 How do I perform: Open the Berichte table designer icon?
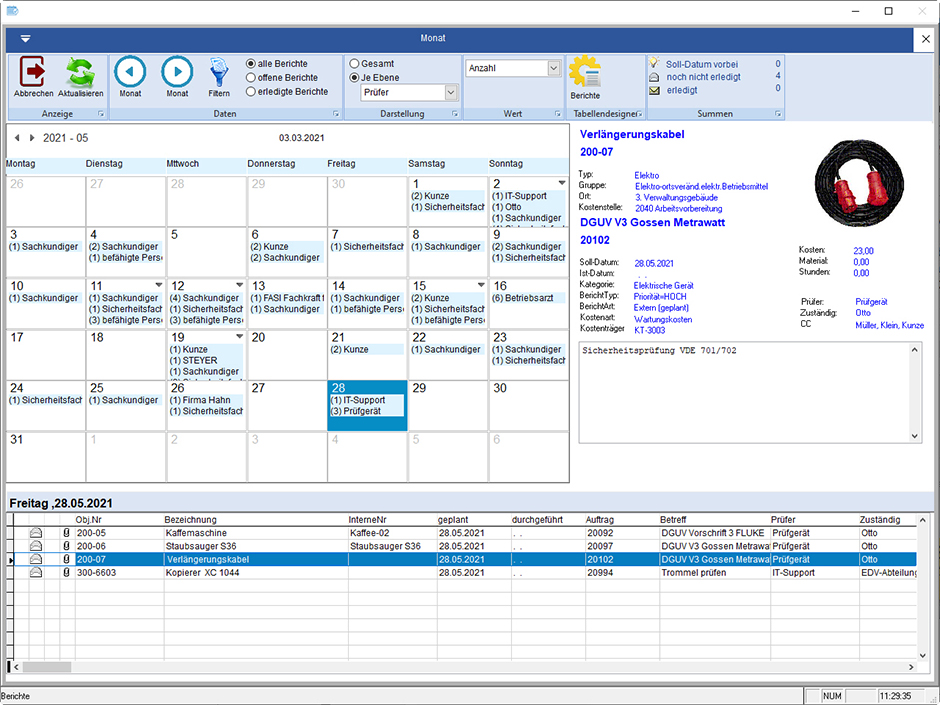pyautogui.click(x=585, y=73)
